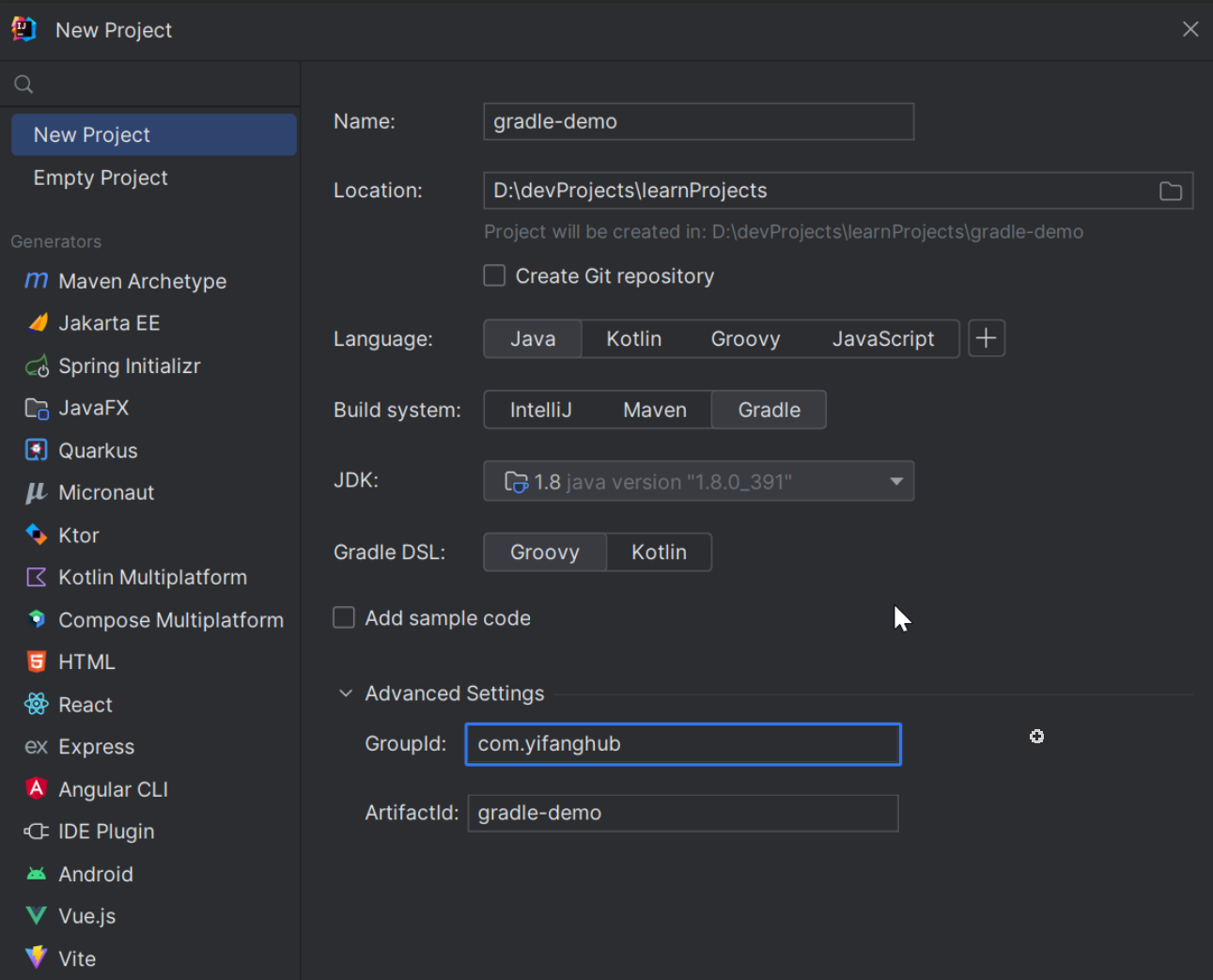The image size is (1213, 980).
Task: Open the browse folder icon in Location
Action: (x=1171, y=191)
